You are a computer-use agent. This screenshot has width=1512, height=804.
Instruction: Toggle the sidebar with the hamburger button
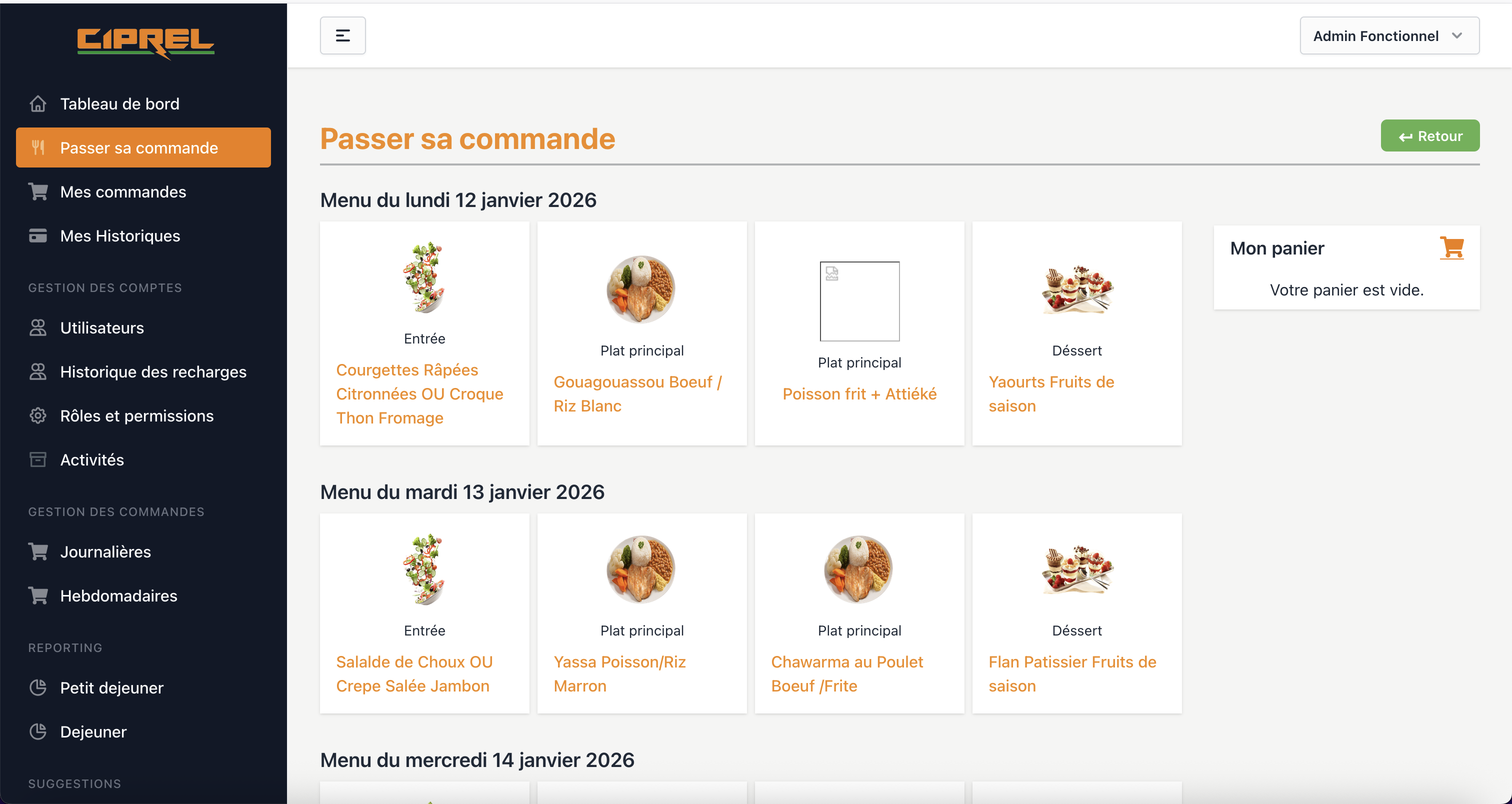[342, 36]
